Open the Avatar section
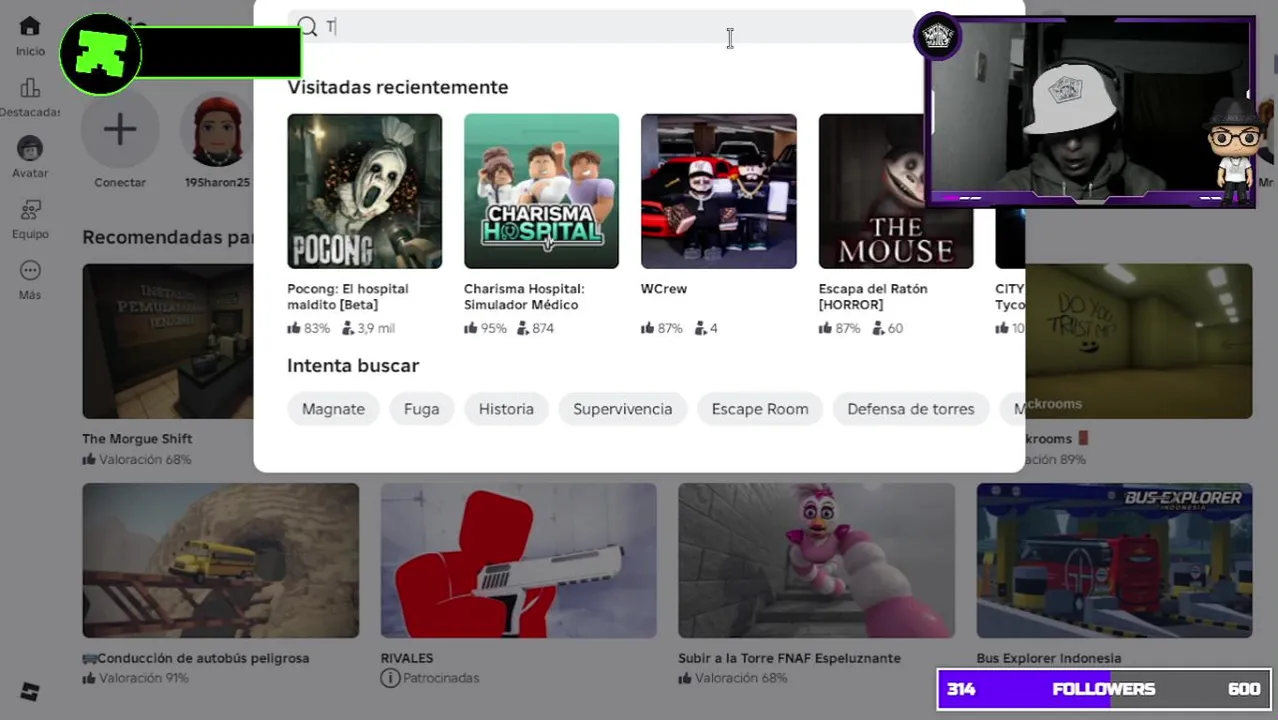This screenshot has height=720, width=1278. (x=30, y=157)
